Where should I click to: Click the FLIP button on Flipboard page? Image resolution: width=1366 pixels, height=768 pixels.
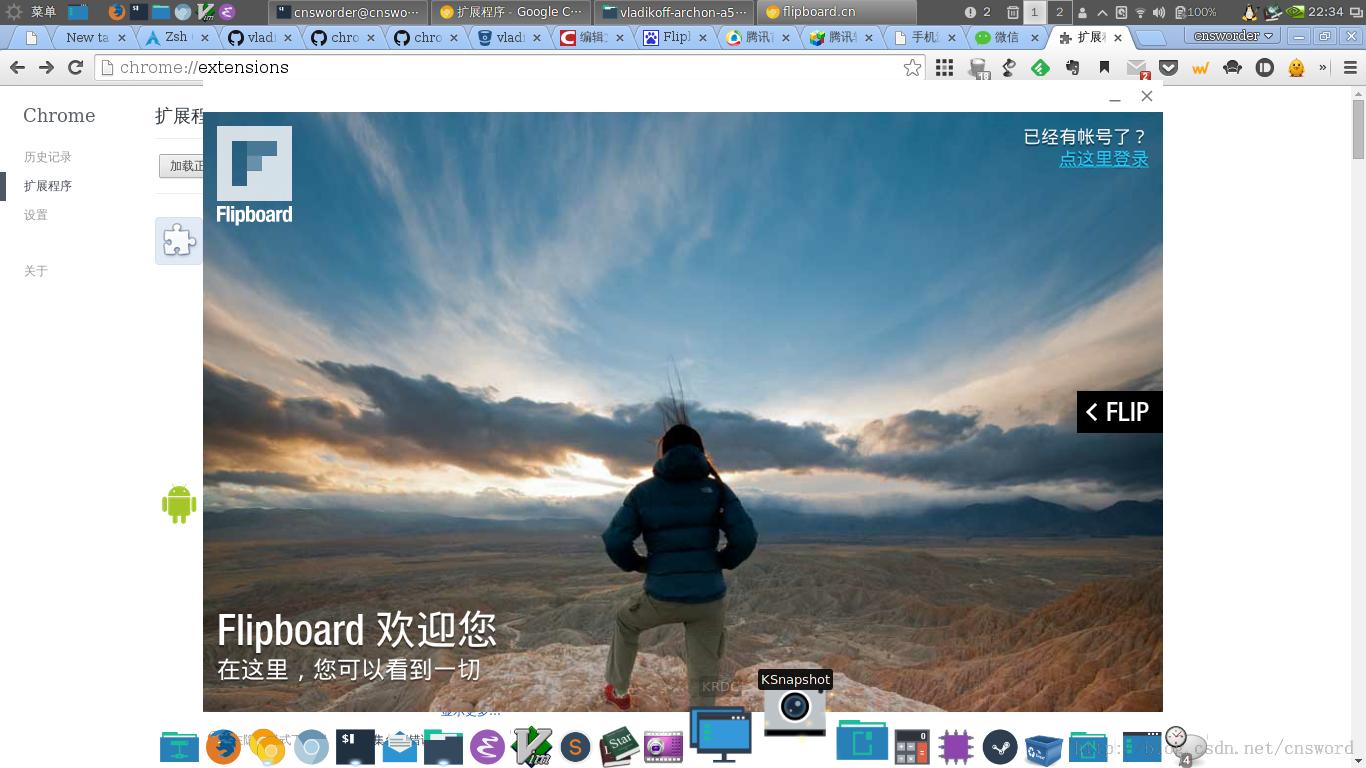[1119, 412]
